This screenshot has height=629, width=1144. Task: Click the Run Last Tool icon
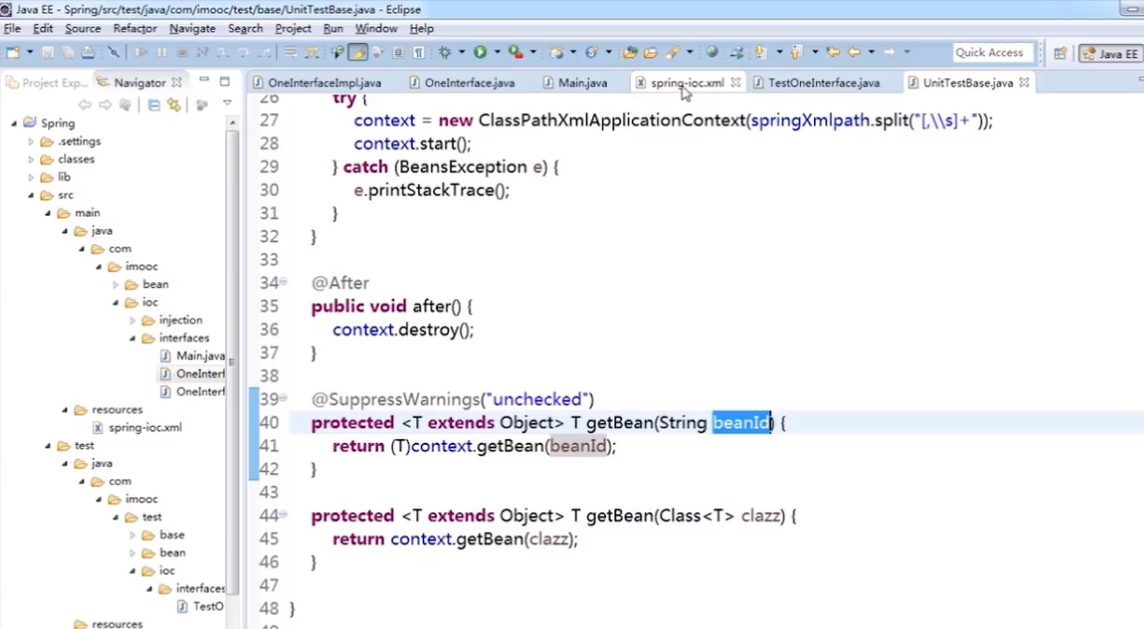(516, 52)
